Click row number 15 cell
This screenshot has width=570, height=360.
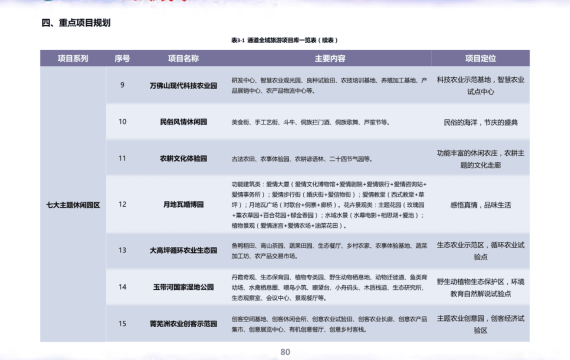(x=122, y=323)
